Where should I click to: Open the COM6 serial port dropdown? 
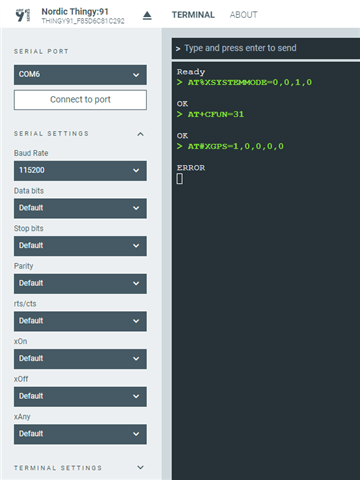[80, 75]
